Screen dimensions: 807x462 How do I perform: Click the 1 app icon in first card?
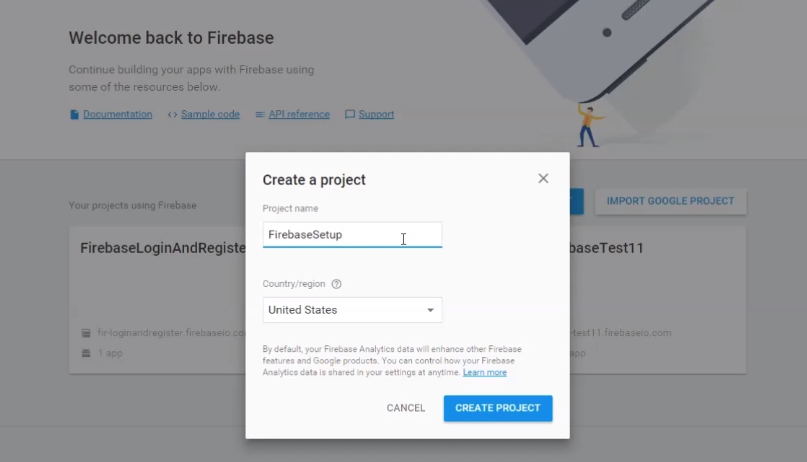click(87, 353)
